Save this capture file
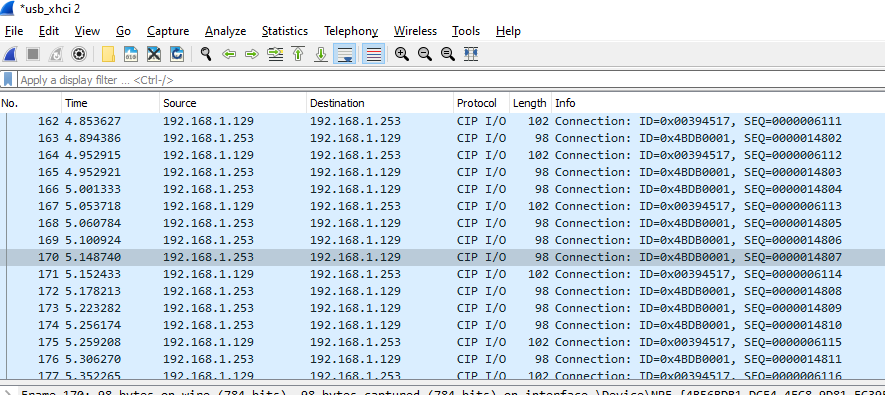Image resolution: width=885 pixels, height=395 pixels. tap(131, 54)
